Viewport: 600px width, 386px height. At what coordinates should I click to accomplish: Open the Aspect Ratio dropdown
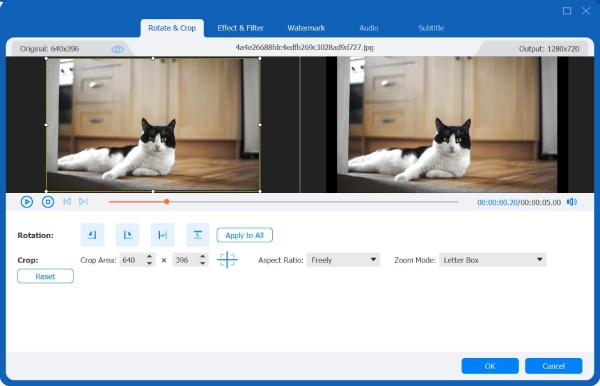point(343,260)
